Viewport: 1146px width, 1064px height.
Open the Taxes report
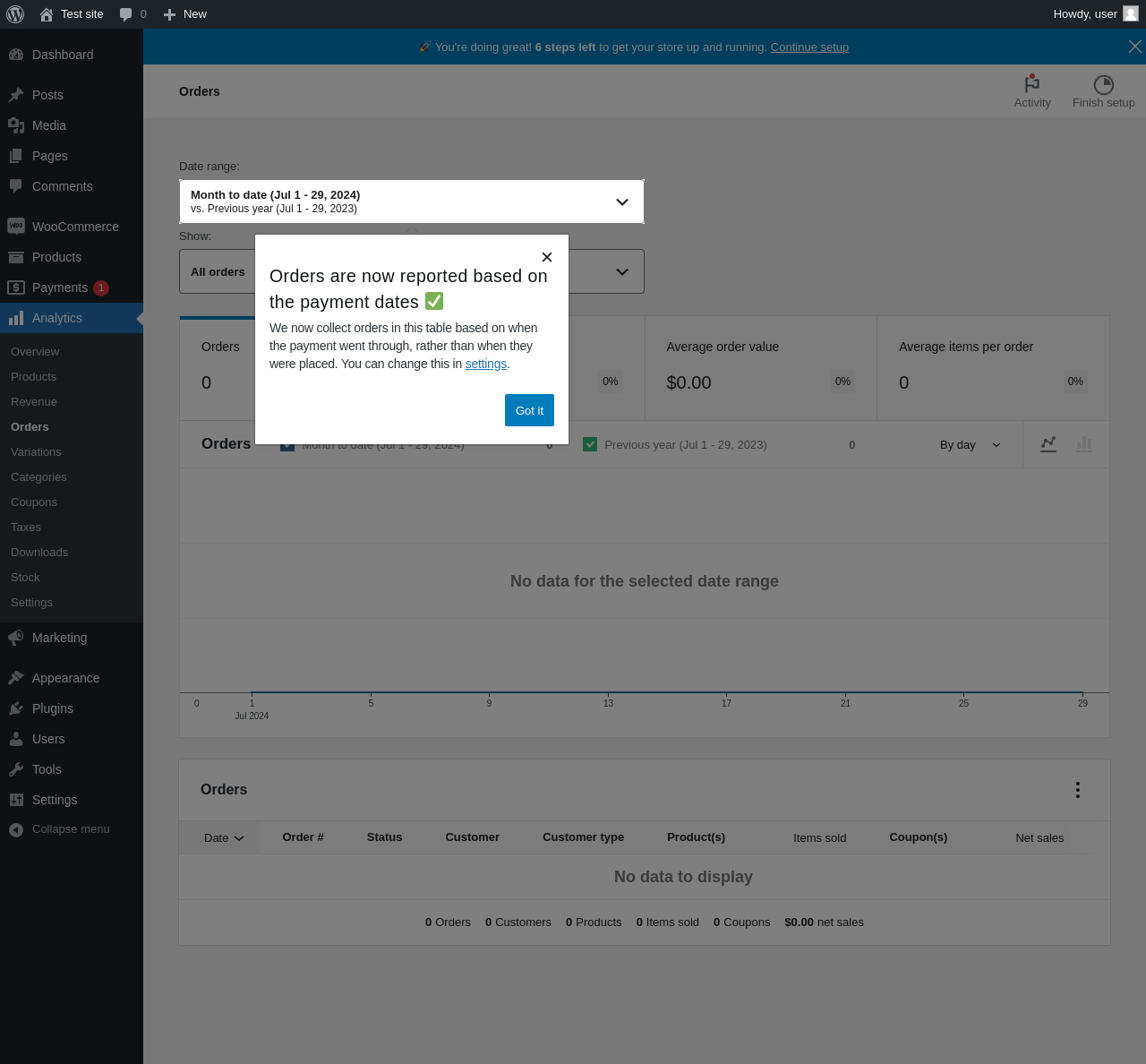pyautogui.click(x=26, y=528)
